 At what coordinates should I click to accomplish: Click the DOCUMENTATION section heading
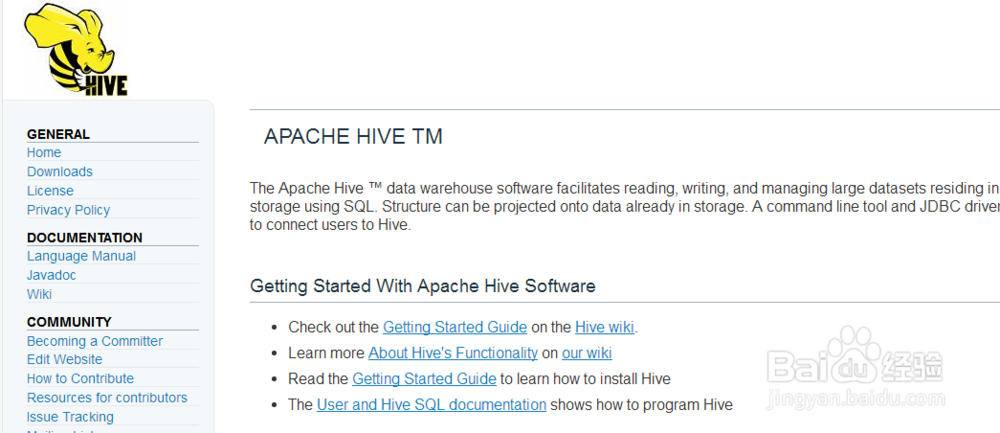pos(84,238)
